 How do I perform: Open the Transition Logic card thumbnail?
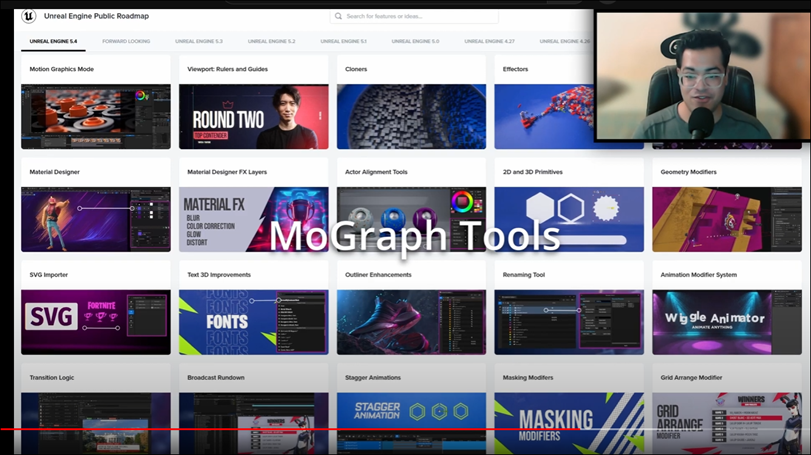[x=96, y=423]
